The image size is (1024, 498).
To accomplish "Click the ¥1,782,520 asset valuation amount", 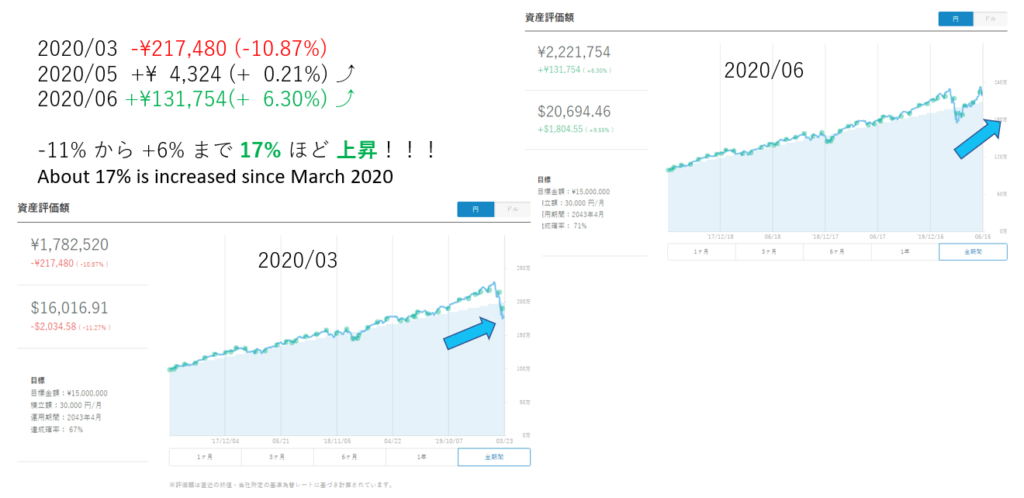I will tap(70, 245).
